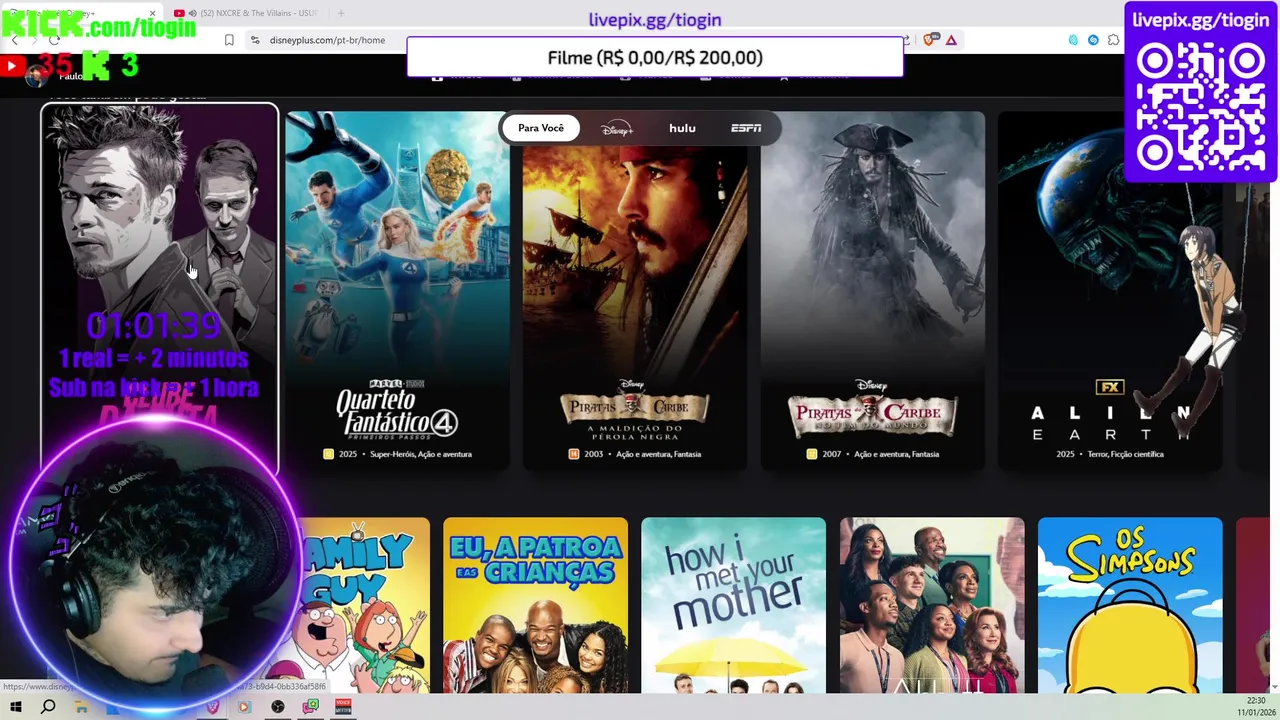Click the fingerprint extension icon
Image resolution: width=1280 pixels, height=720 pixels.
(1073, 40)
